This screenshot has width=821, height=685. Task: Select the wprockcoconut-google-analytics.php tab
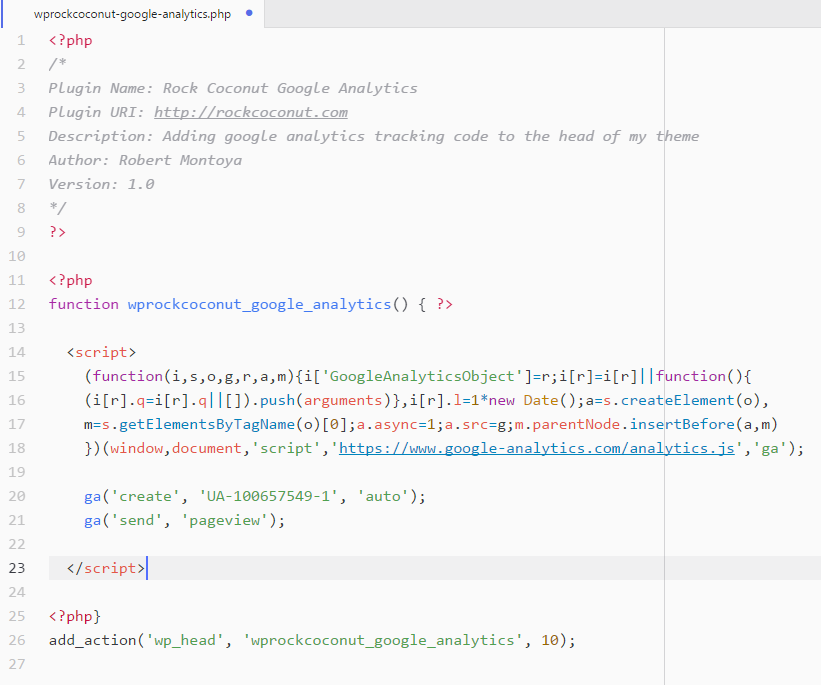132,14
